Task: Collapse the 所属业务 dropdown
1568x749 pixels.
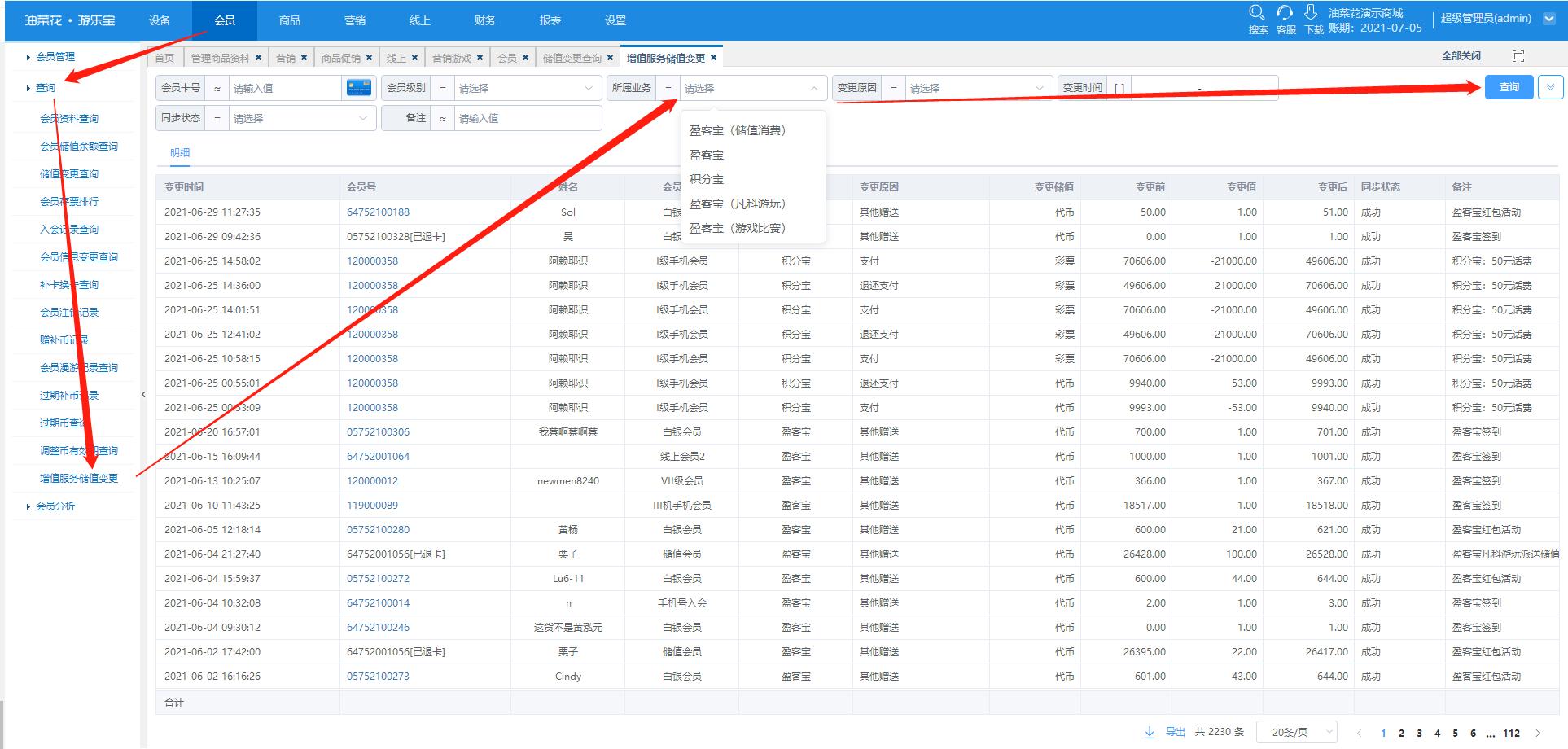Action: pos(813,88)
